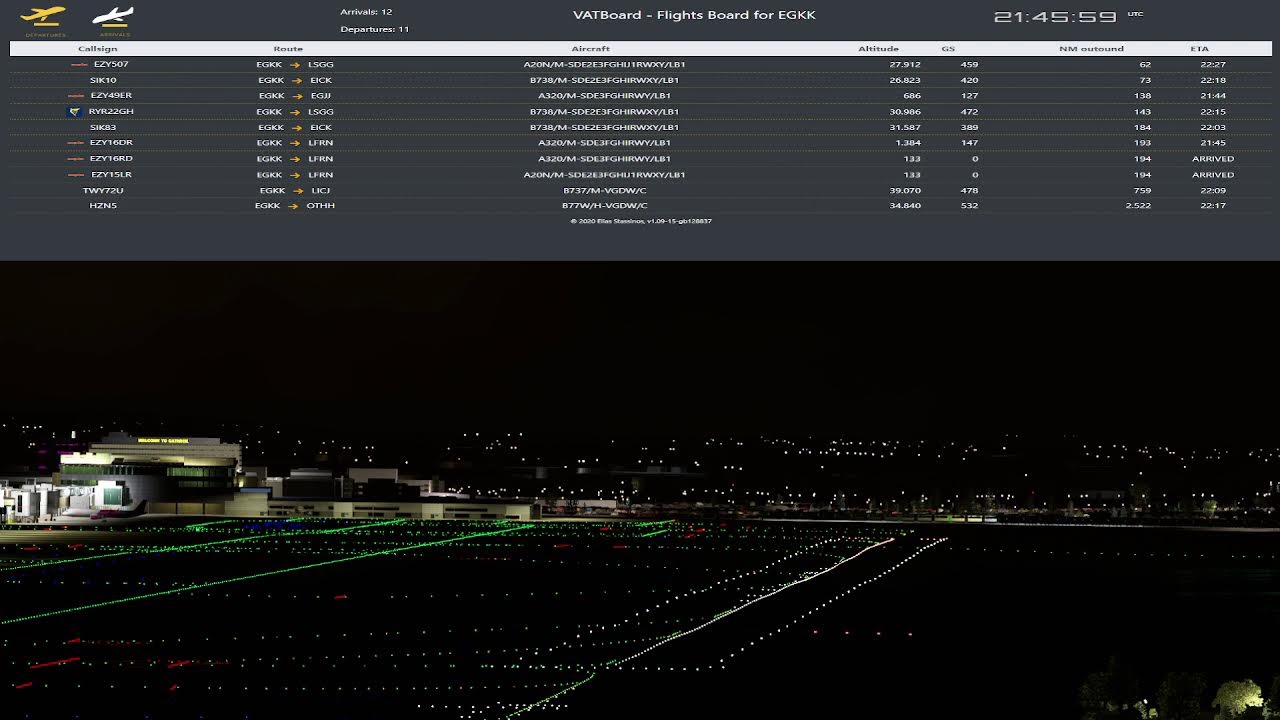Screen dimensions: 1280x720
Task: Select callsign EZY49ER
Action: pos(111,96)
